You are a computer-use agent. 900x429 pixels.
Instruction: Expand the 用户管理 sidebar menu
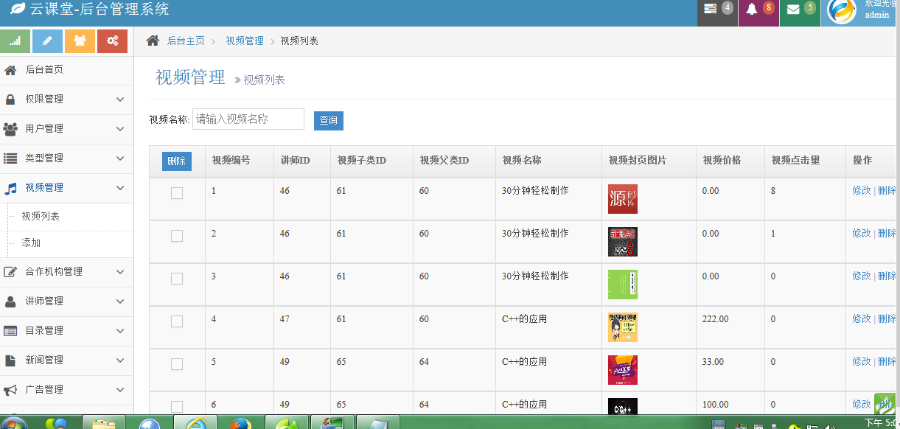tap(66, 128)
